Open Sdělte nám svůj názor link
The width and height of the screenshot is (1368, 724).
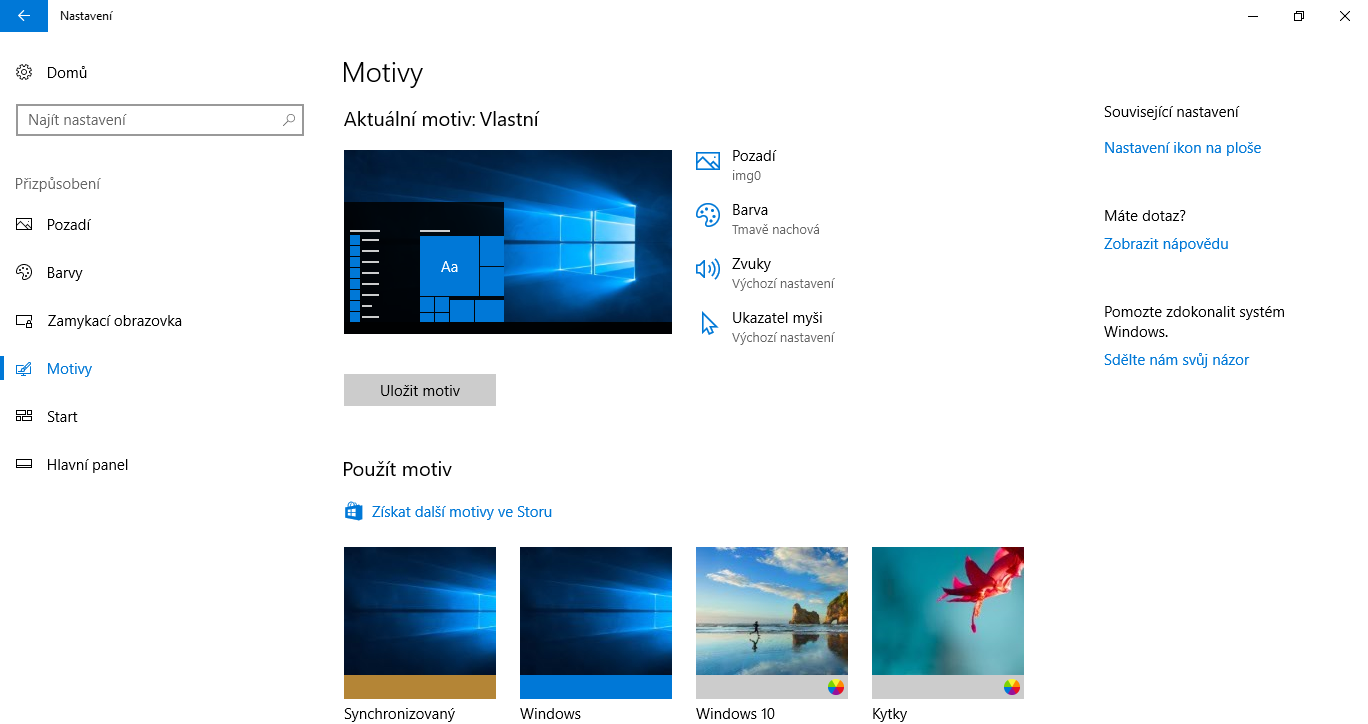(1176, 360)
